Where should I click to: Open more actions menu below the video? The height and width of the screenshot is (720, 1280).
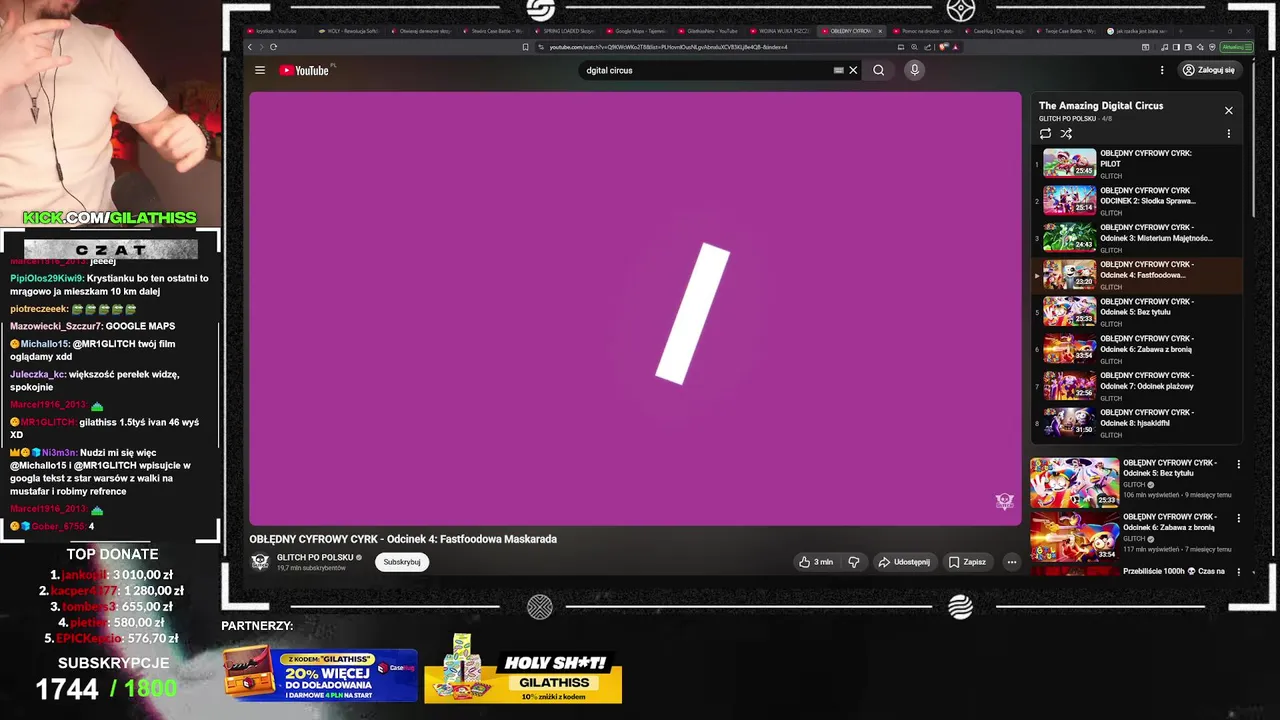point(1011,562)
